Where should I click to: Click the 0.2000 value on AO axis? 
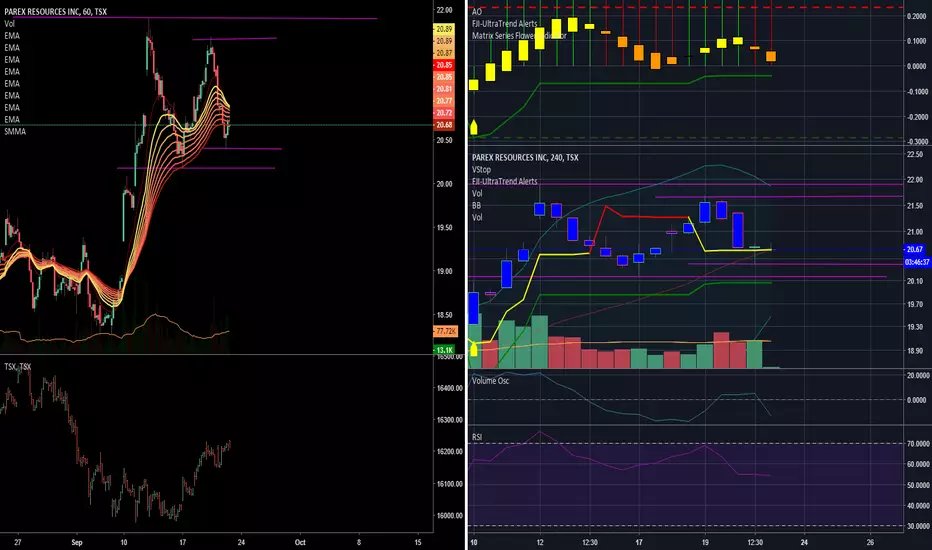click(917, 16)
